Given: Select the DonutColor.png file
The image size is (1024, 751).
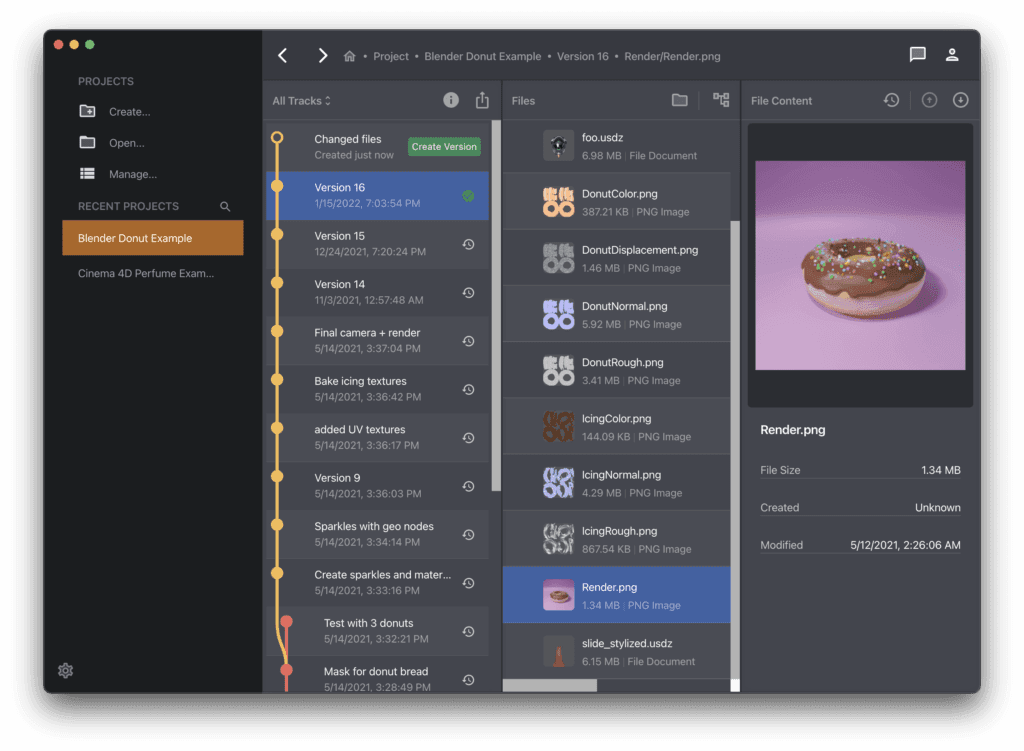Looking at the screenshot, I should click(616, 202).
